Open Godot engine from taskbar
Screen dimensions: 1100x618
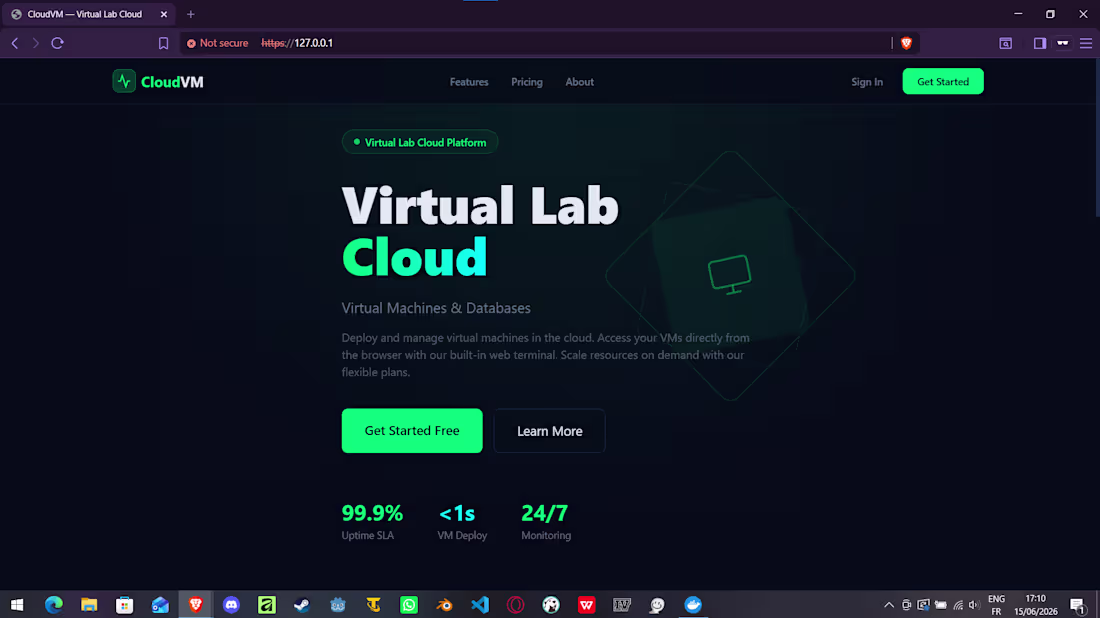point(337,605)
